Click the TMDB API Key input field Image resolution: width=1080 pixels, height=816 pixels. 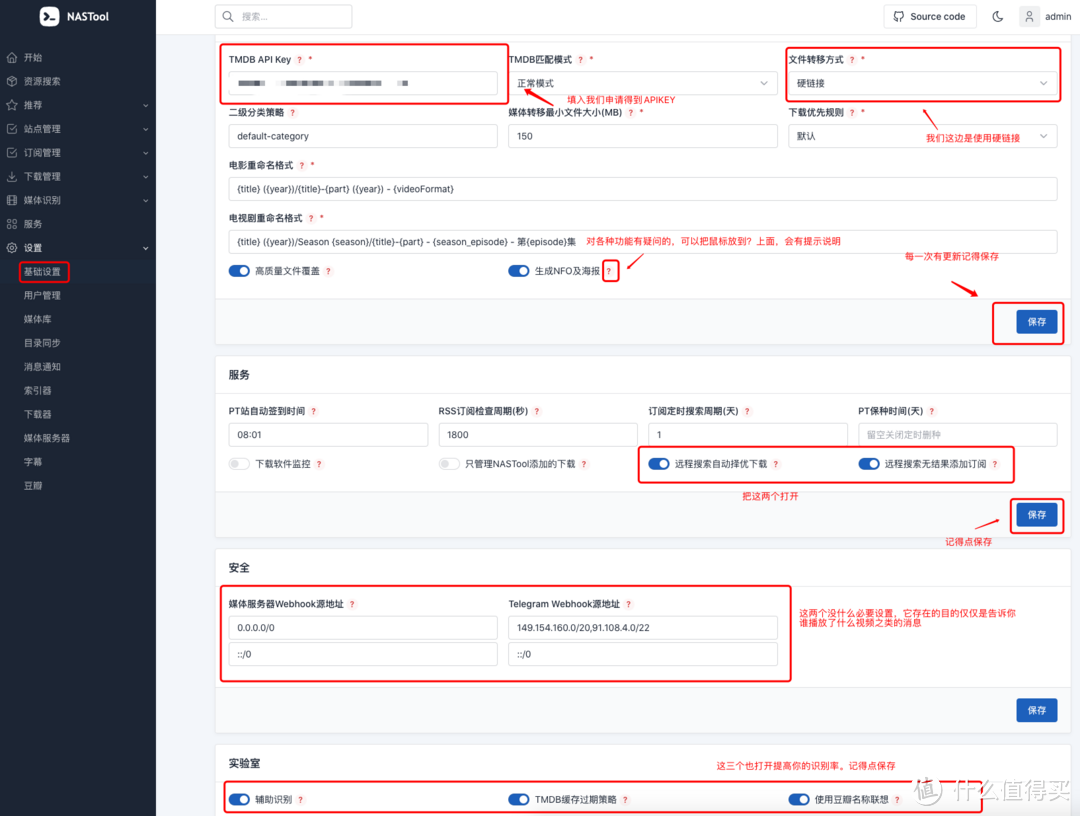click(x=362, y=83)
